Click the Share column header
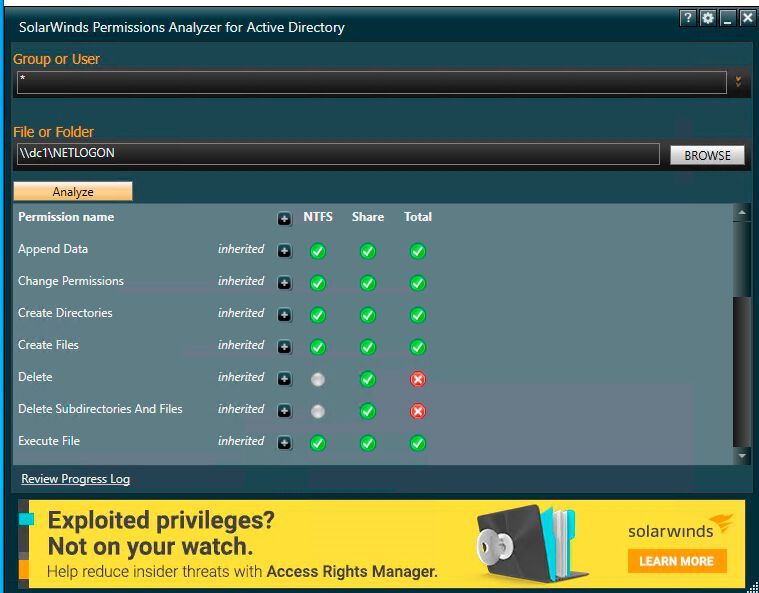This screenshot has height=593, width=759. pyautogui.click(x=367, y=217)
